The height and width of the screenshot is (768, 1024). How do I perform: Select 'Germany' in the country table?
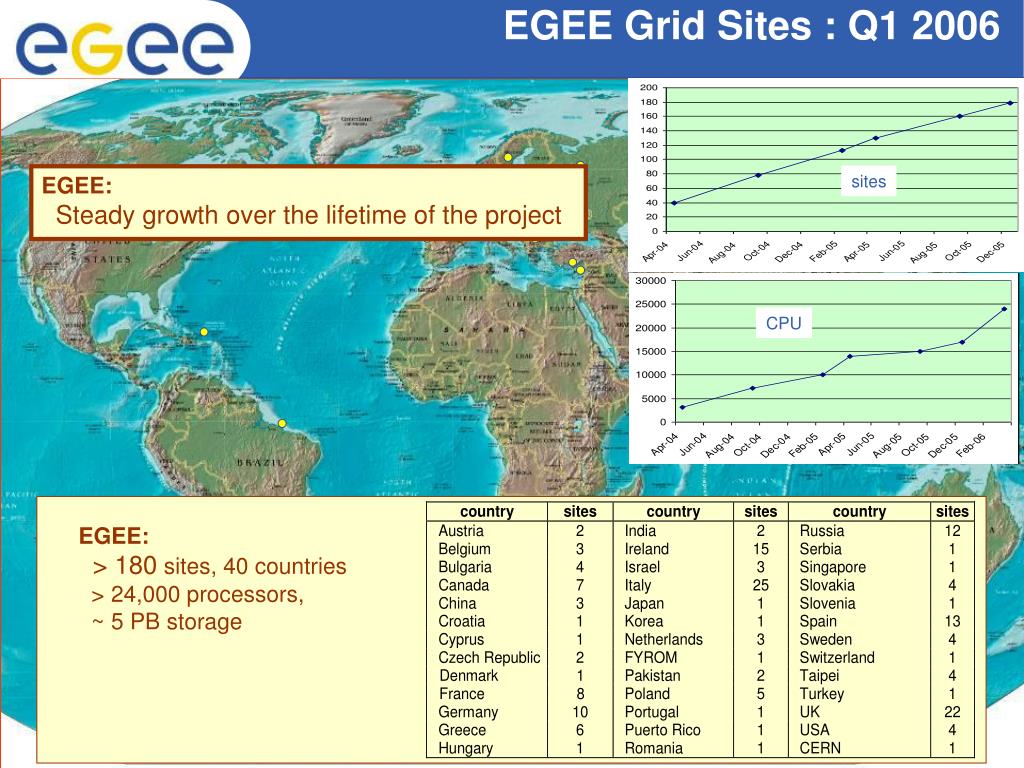pyautogui.click(x=468, y=712)
